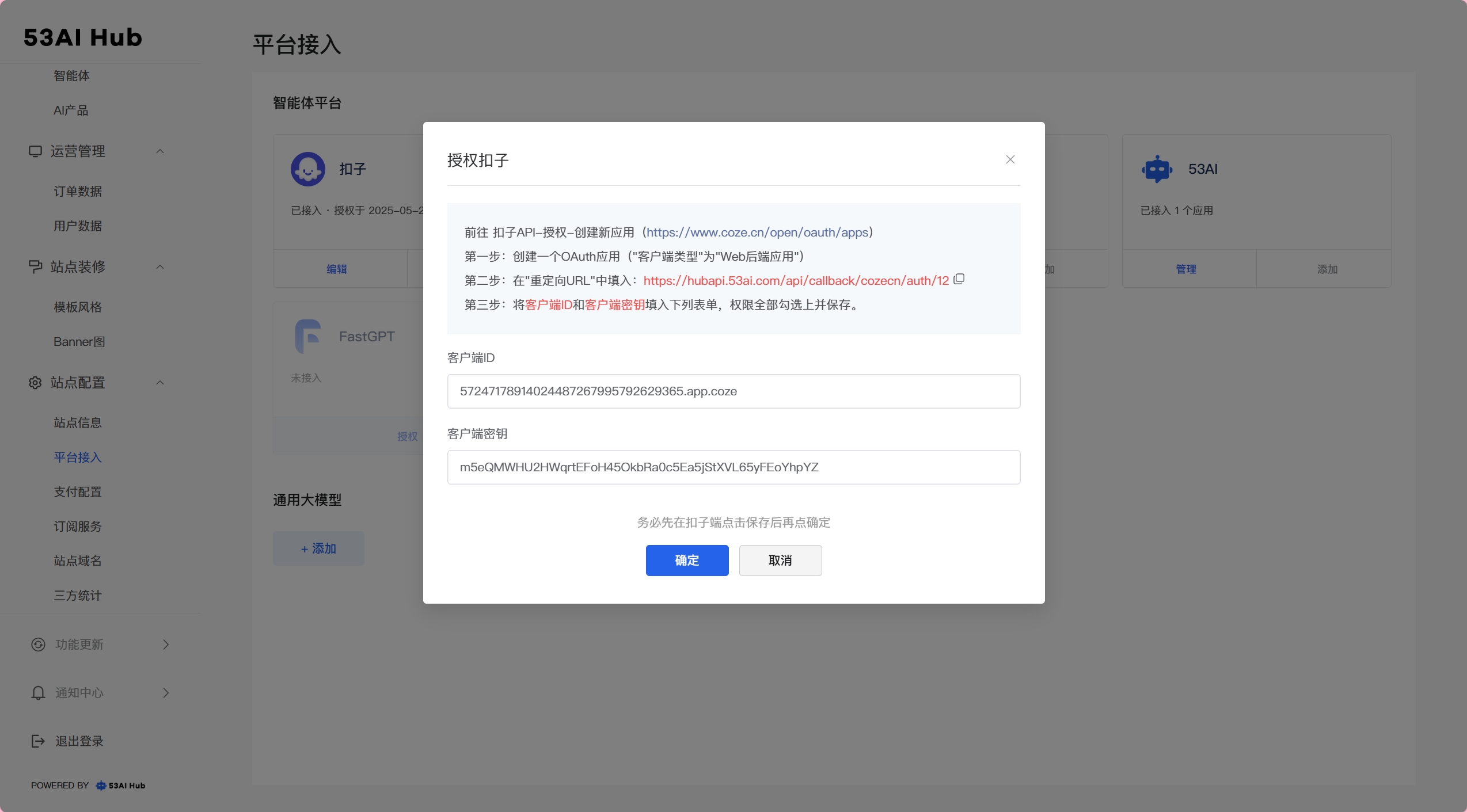Open Banner图 page

coord(79,341)
